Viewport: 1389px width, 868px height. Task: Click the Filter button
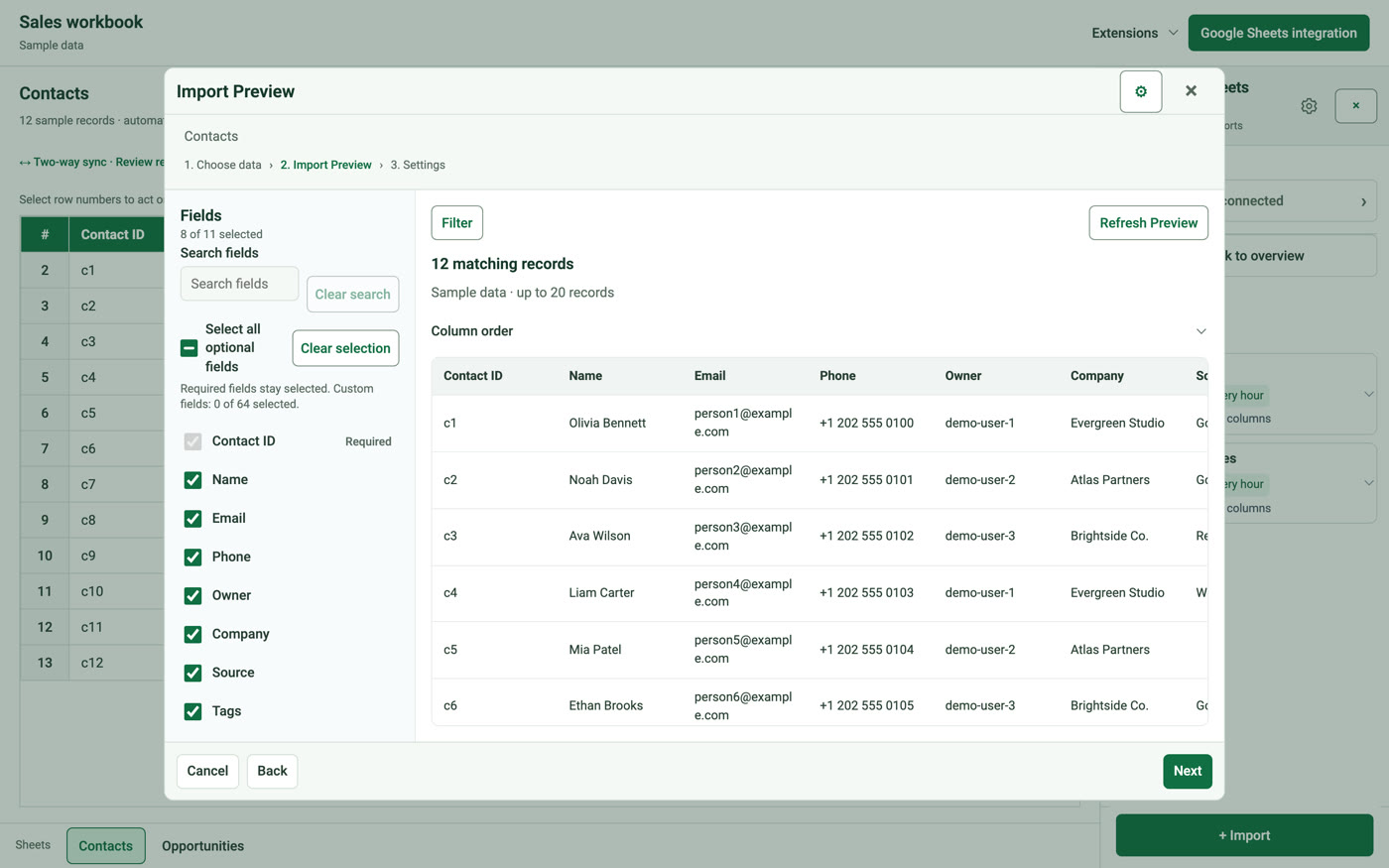tap(457, 223)
